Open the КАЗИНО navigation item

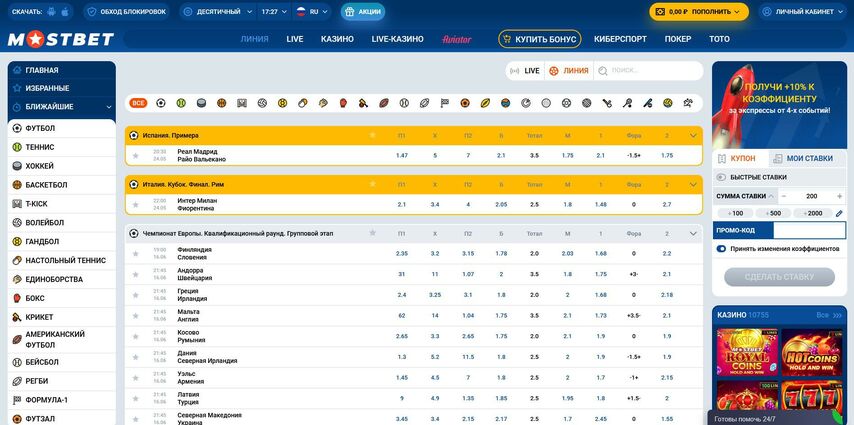click(x=337, y=39)
